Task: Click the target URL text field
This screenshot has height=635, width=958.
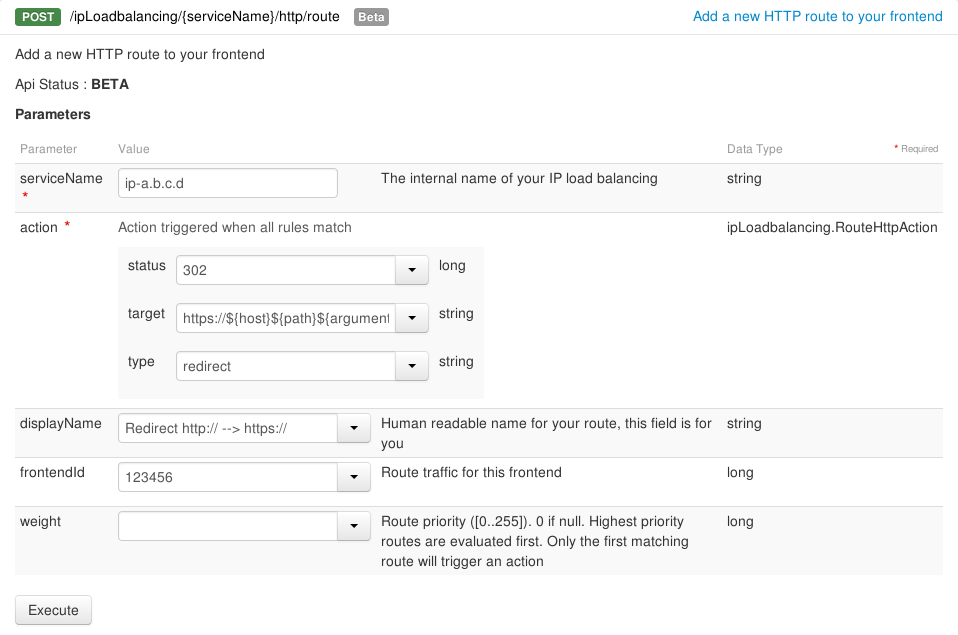Action: (x=286, y=318)
